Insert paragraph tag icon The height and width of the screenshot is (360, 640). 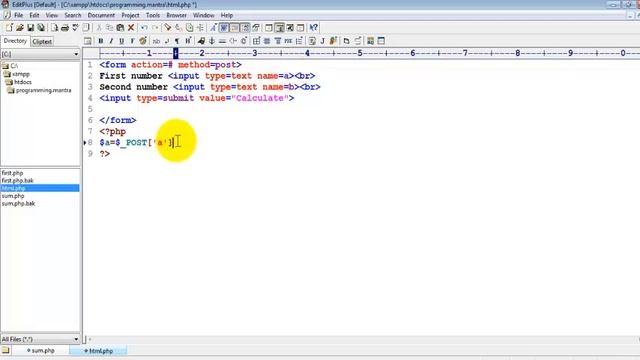click(177, 41)
